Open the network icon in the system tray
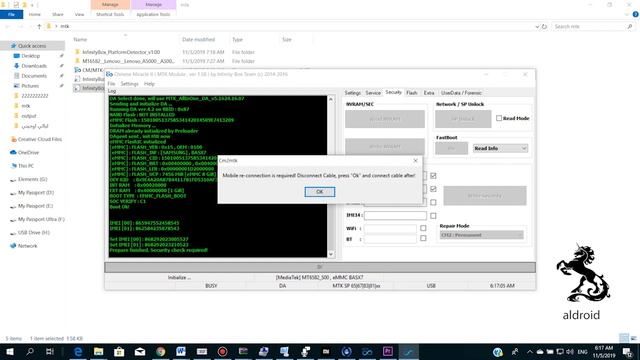The image size is (640, 360). (x=560, y=352)
